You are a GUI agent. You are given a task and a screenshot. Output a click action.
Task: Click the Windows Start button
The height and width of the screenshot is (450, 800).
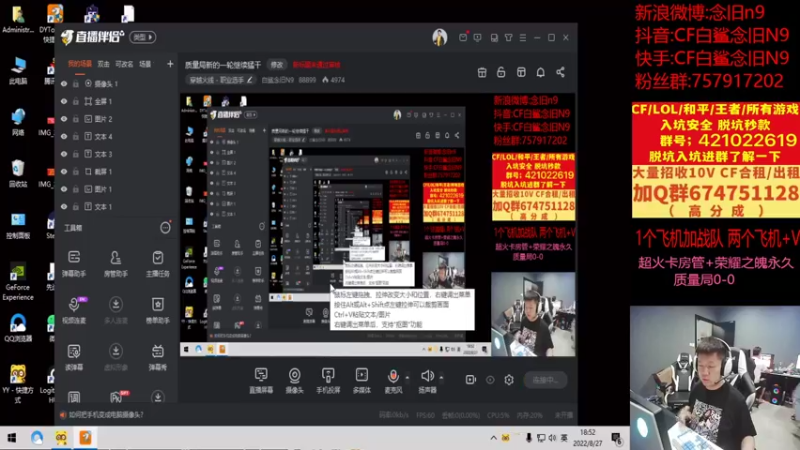(x=11, y=438)
